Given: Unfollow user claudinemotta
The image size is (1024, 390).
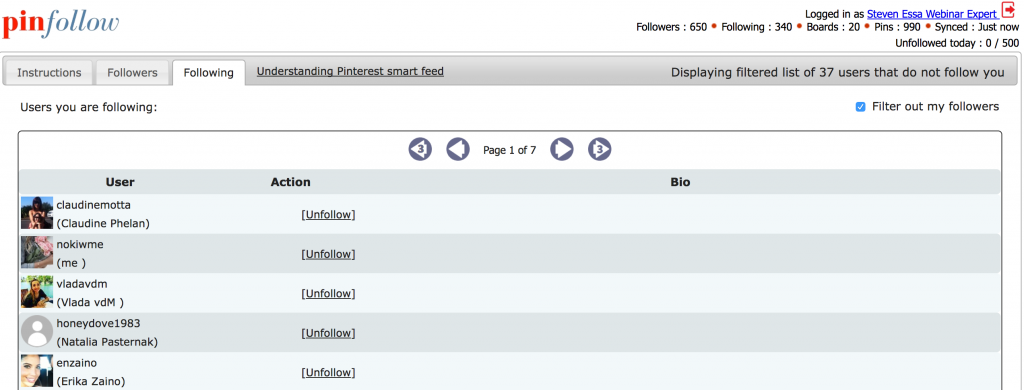Looking at the screenshot, I should (328, 214).
